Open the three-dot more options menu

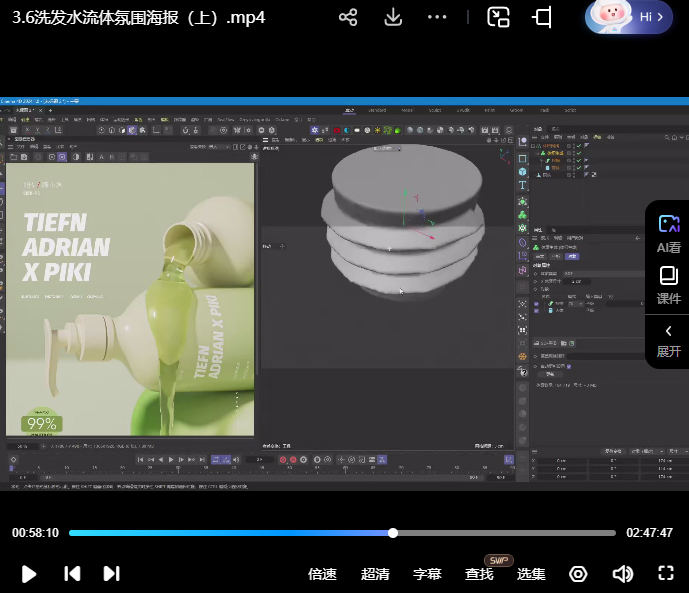coord(438,18)
